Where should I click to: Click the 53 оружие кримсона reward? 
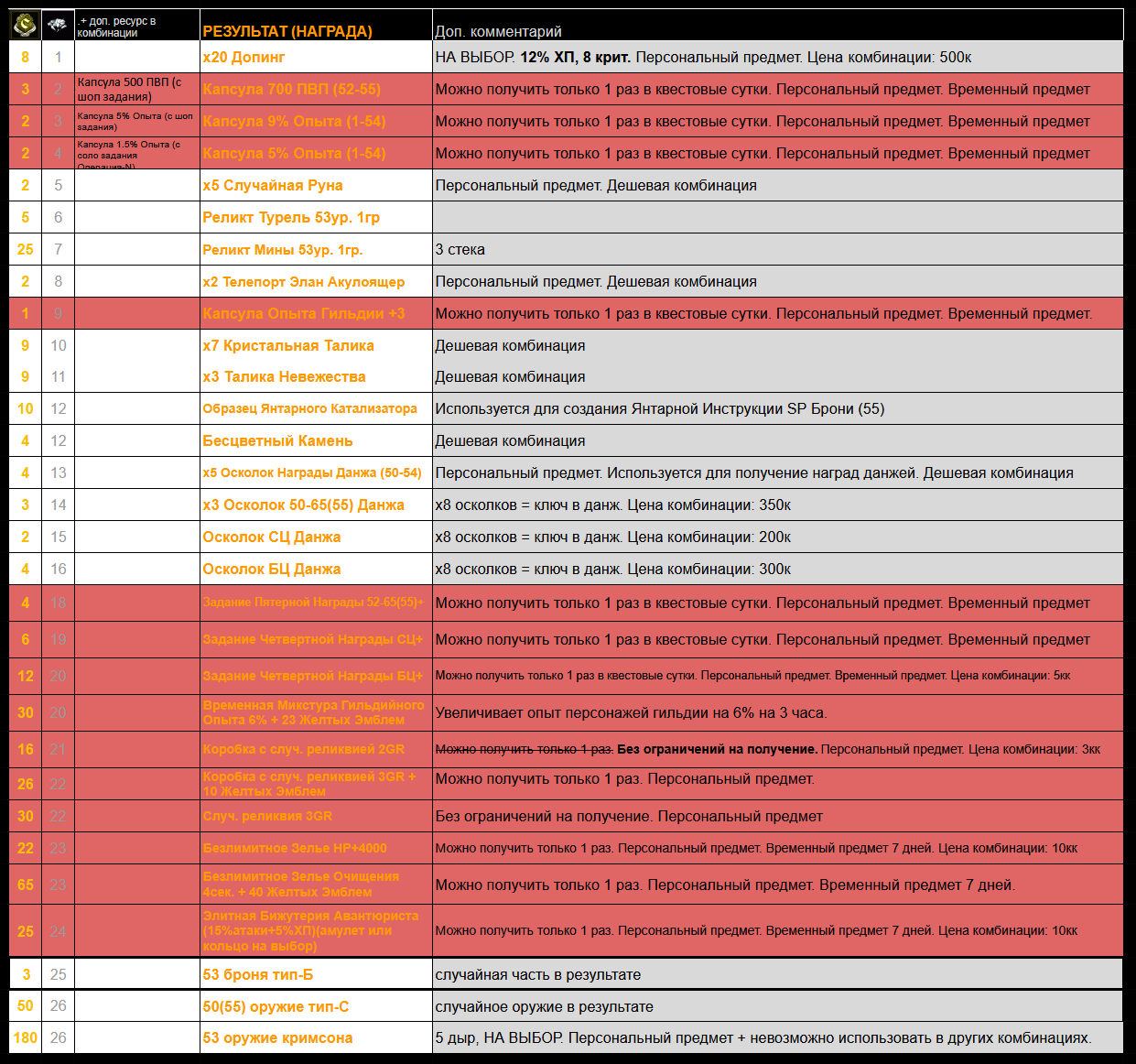[x=277, y=1037]
